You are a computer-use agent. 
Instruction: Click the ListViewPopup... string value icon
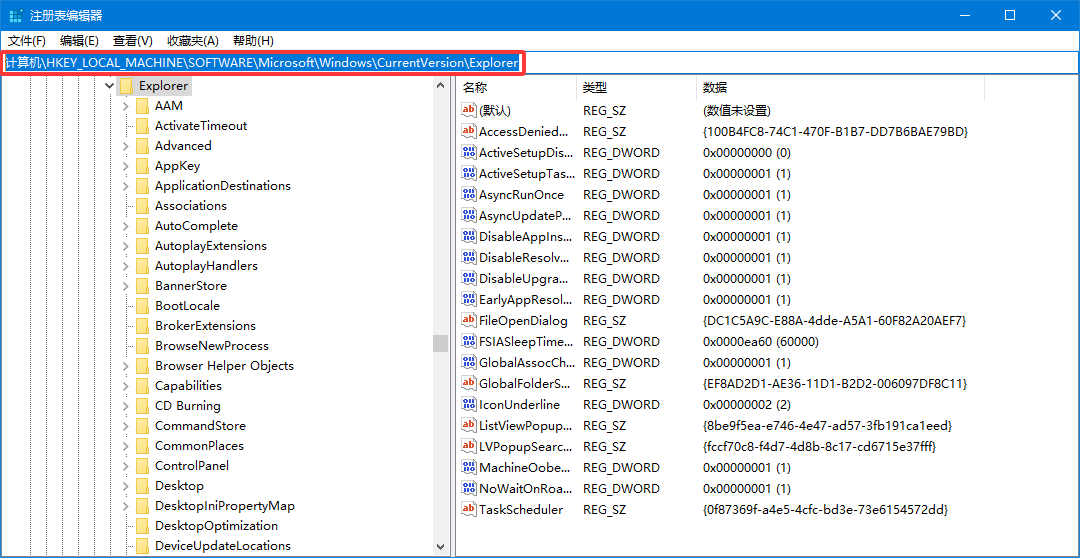[468, 425]
